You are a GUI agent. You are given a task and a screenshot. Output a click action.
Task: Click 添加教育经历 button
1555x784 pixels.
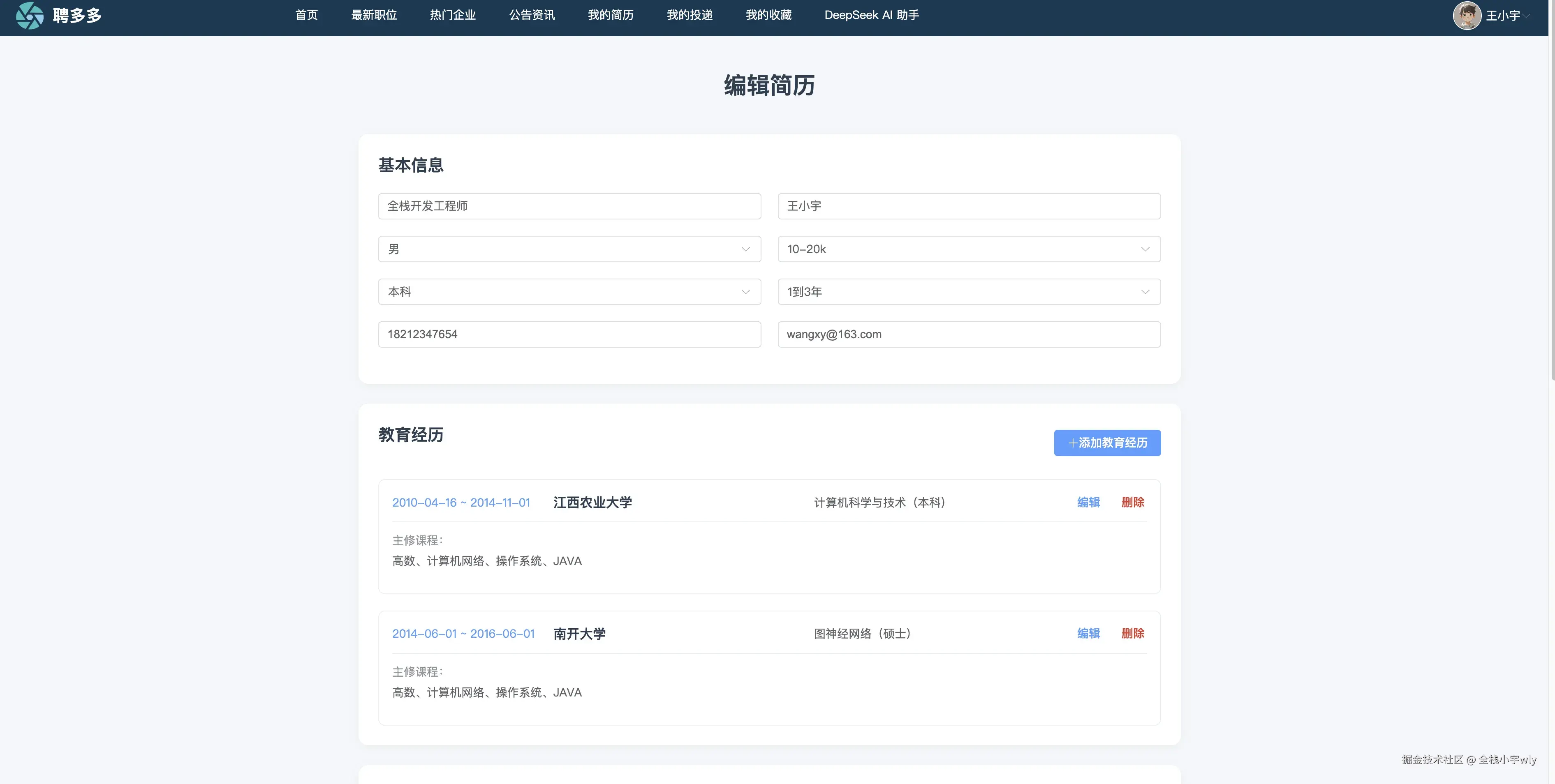tap(1106, 443)
